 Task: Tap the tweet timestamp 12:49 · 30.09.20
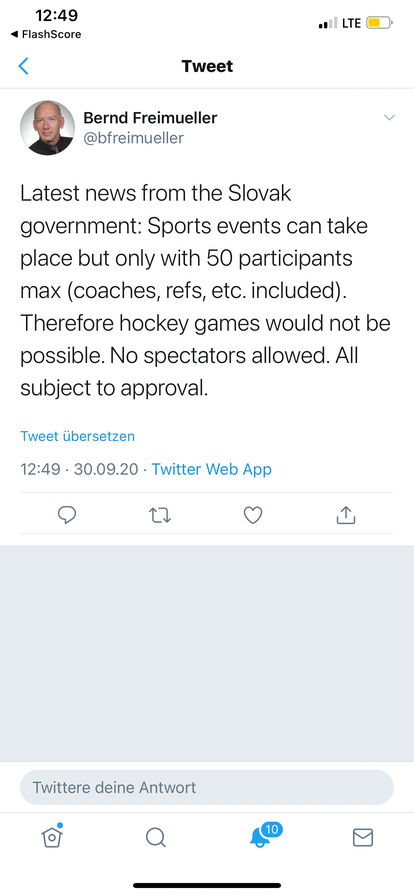[79, 469]
